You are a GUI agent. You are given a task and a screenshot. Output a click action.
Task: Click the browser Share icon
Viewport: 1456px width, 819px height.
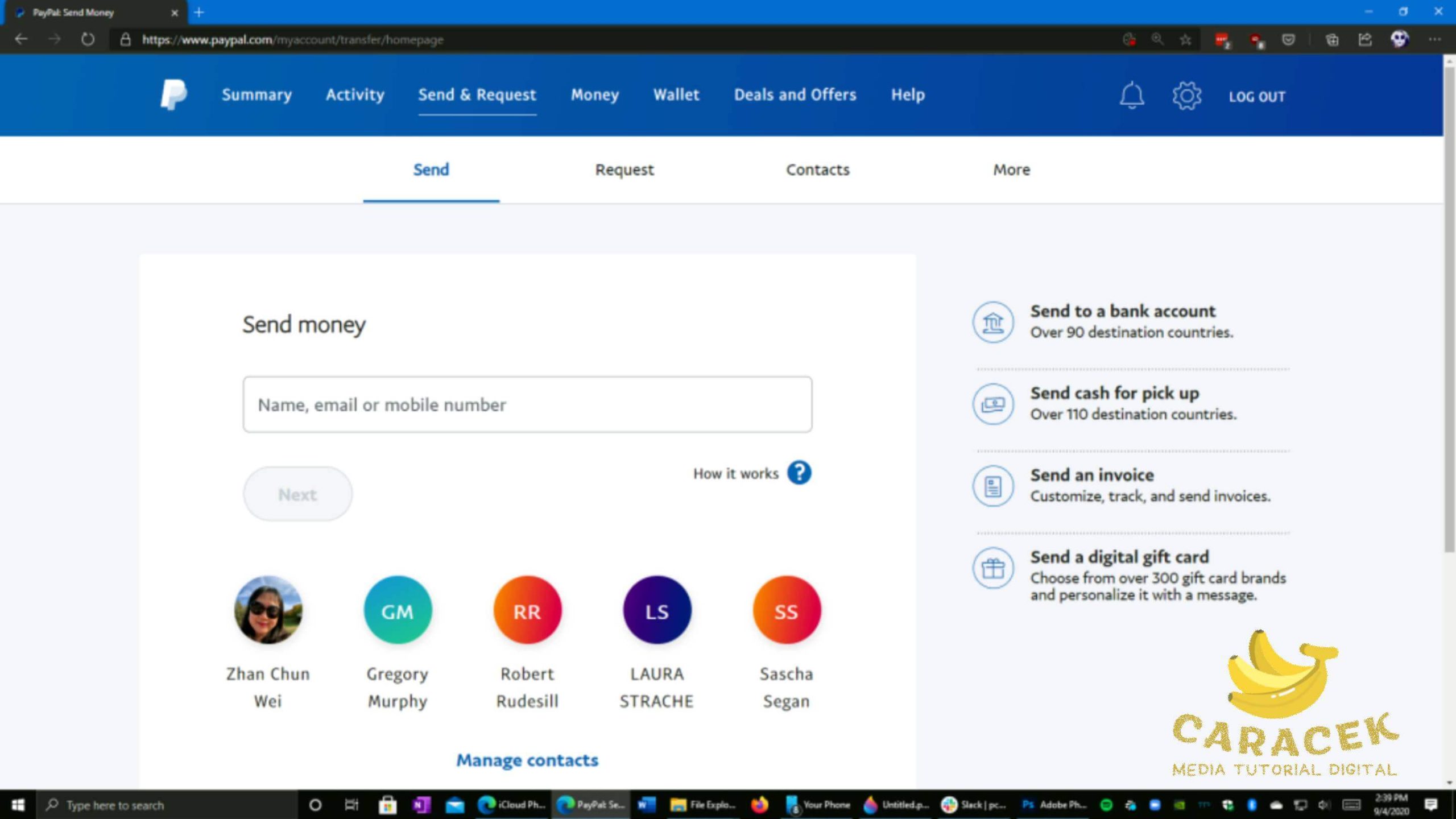(1365, 39)
